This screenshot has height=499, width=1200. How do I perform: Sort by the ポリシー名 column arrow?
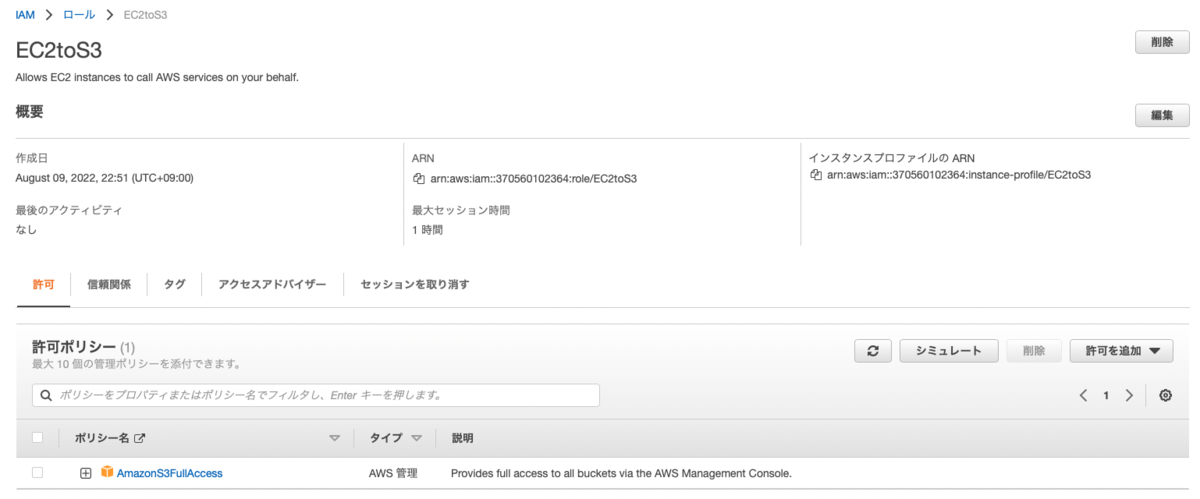[x=335, y=439]
